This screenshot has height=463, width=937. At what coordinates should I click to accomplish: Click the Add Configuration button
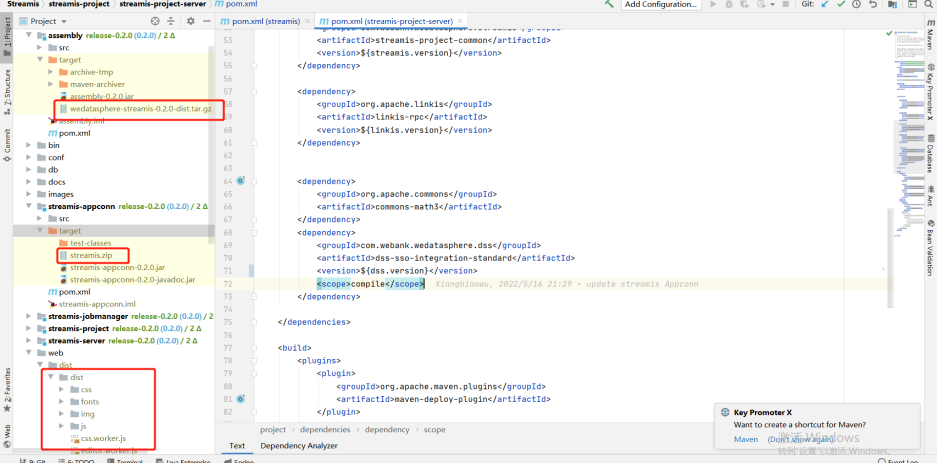point(660,5)
